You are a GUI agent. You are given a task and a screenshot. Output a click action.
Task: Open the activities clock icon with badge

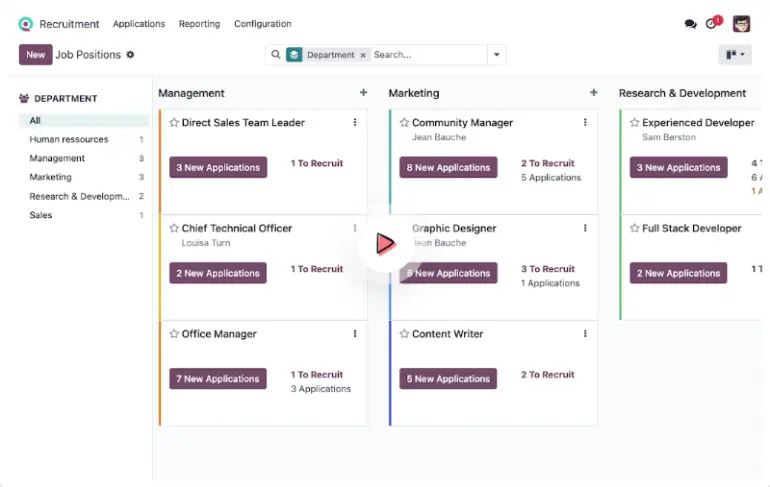tap(713, 23)
